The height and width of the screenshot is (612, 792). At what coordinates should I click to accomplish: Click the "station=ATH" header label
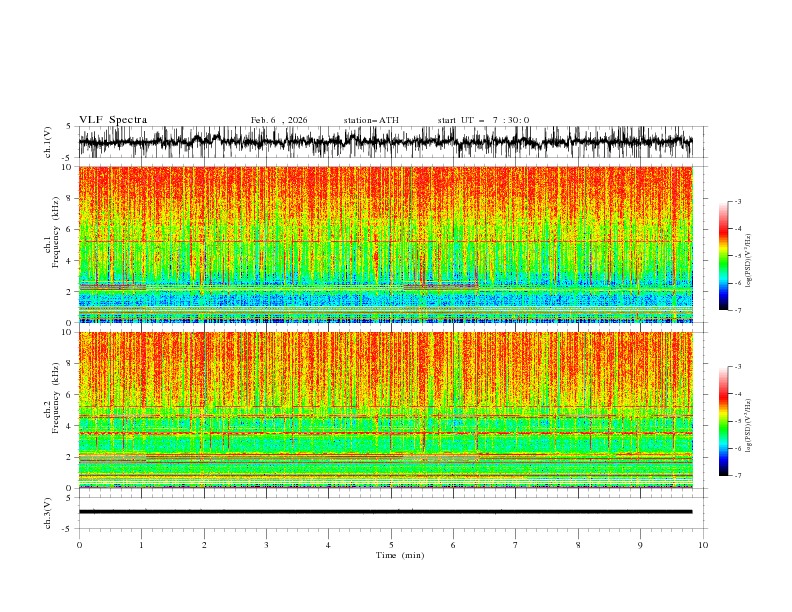point(371,120)
